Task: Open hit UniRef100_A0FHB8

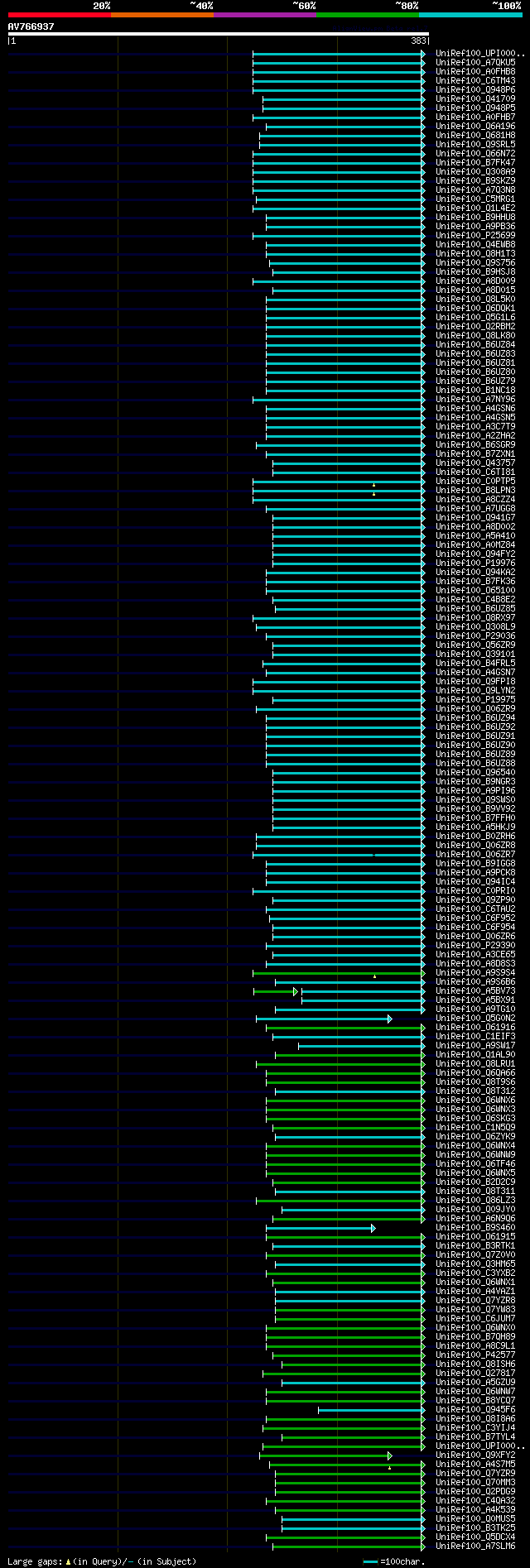Action: pos(475,72)
